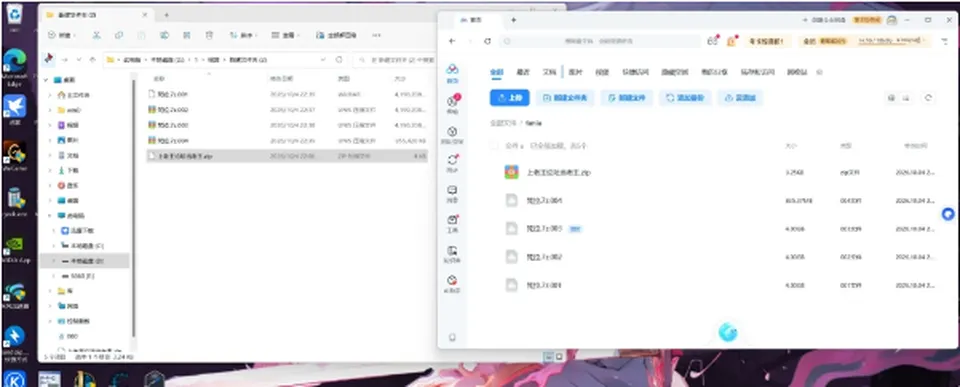
Task: Switch Explorer to large thumbnails via status bar icon
Action: coord(559,356)
